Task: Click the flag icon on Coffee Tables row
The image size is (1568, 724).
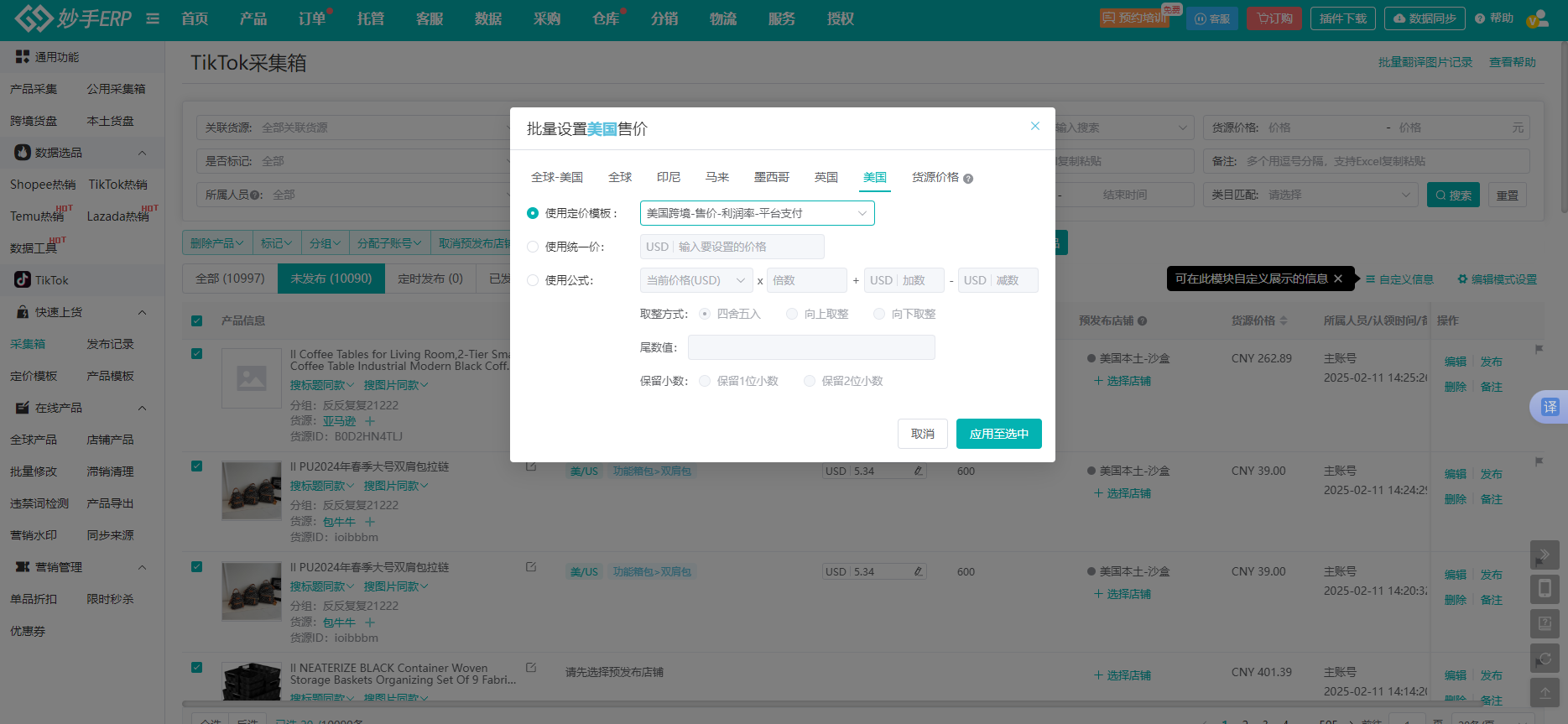Action: tap(1539, 349)
